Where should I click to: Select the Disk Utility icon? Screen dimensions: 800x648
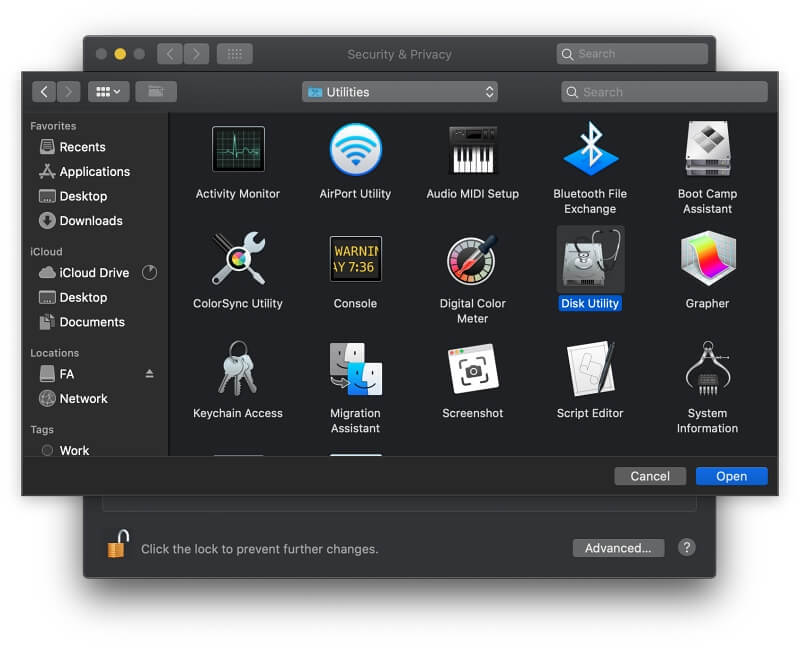(590, 259)
